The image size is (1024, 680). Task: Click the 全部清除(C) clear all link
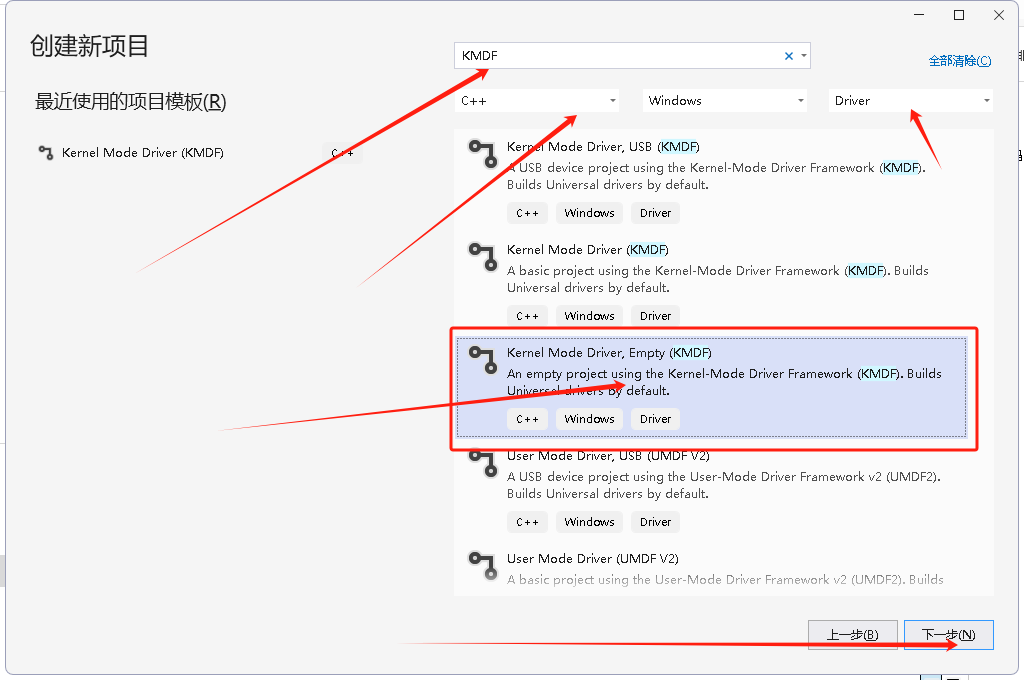click(960, 61)
